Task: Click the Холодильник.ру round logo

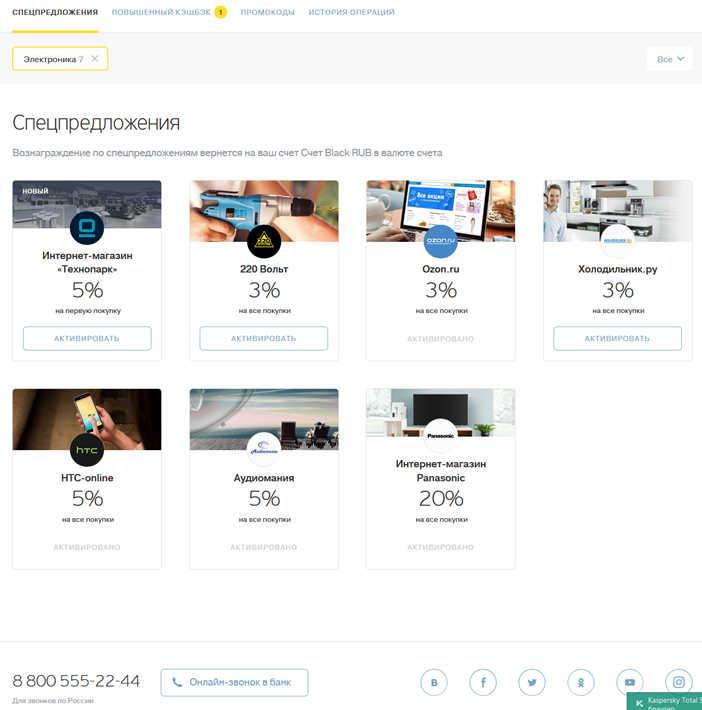Action: click(618, 241)
